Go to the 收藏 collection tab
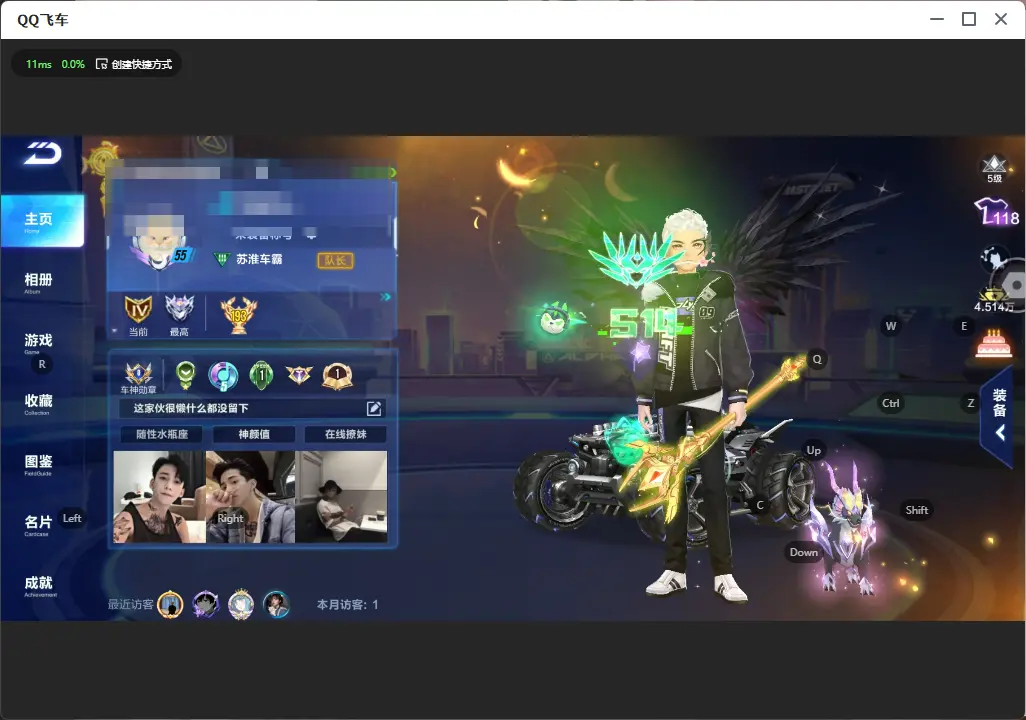 [38, 403]
